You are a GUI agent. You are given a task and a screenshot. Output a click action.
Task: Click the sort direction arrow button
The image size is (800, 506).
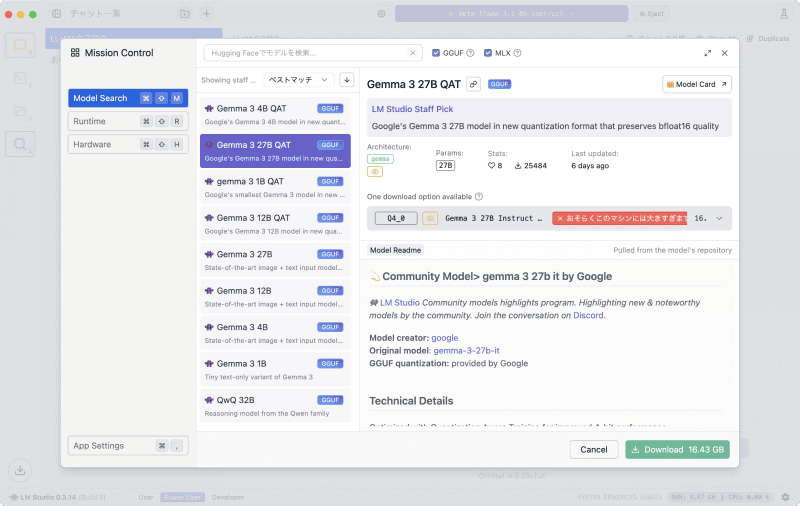point(346,80)
